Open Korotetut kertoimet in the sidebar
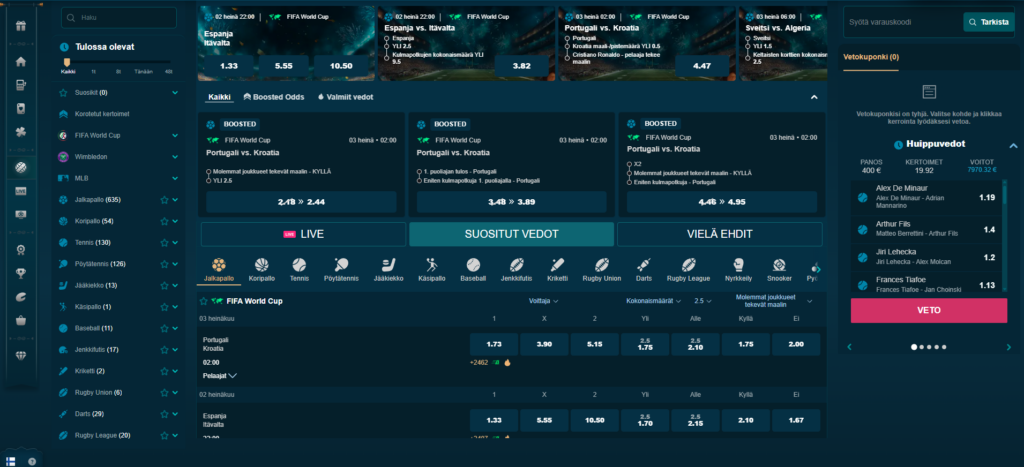This screenshot has height=467, width=1024. tap(102, 114)
